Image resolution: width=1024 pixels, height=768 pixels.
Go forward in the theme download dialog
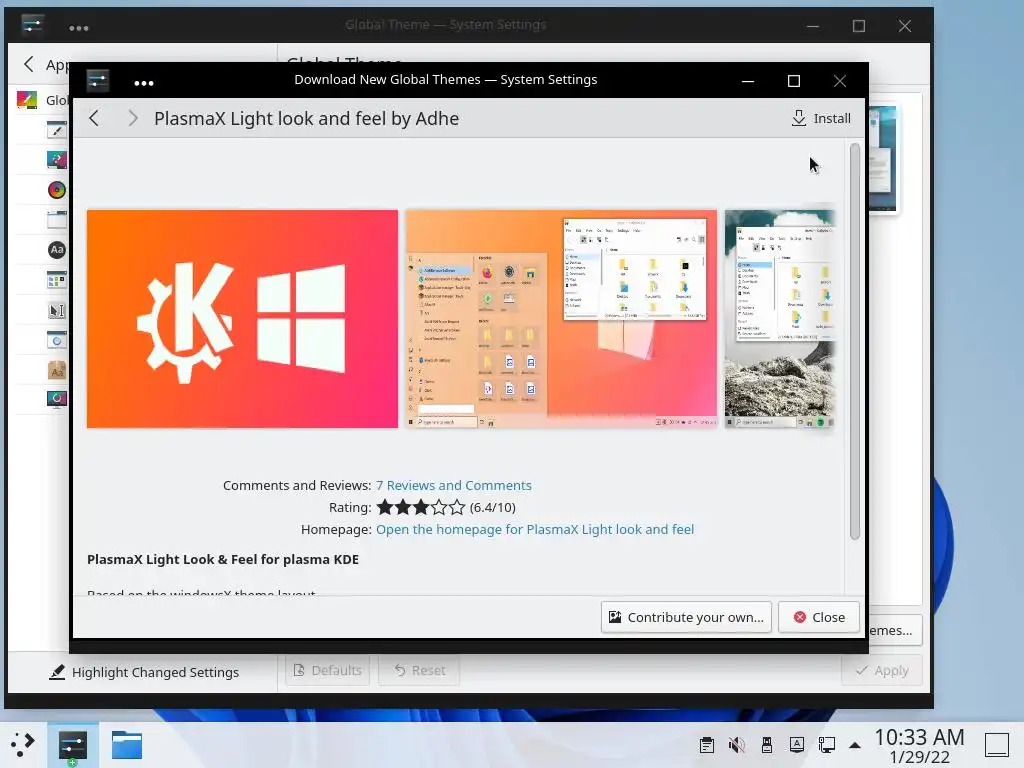[133, 118]
